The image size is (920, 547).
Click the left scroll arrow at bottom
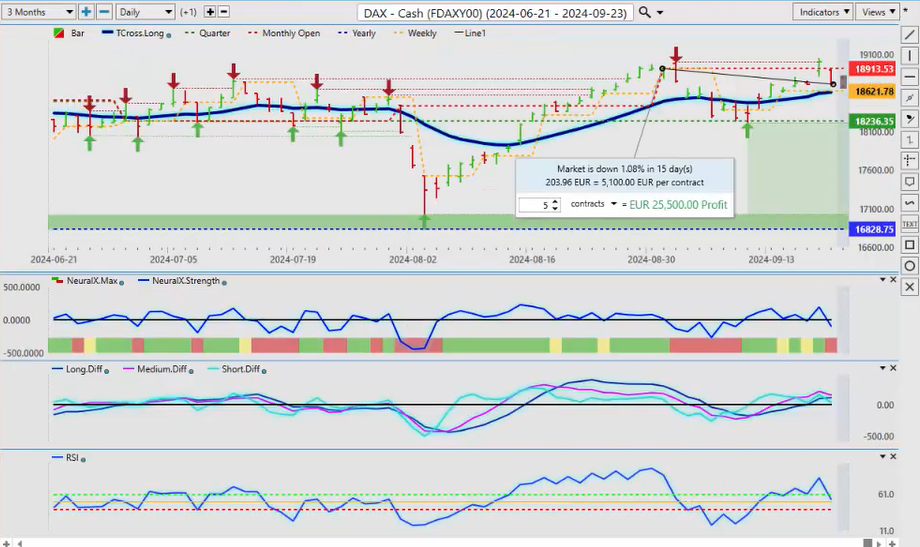point(19,543)
